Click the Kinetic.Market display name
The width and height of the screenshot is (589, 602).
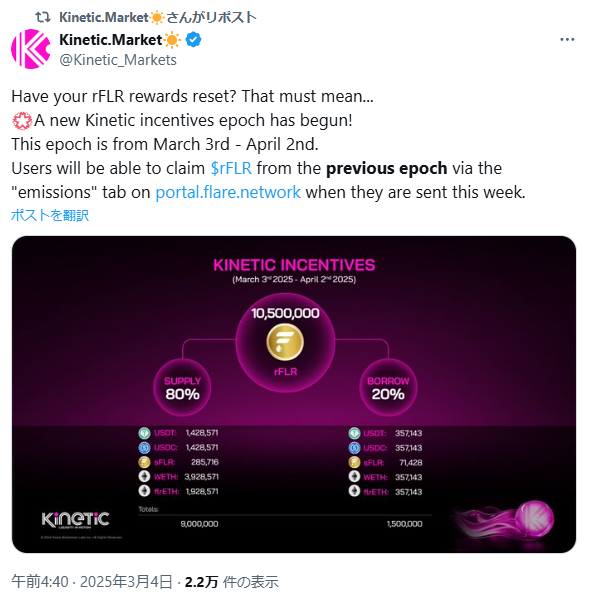tap(111, 40)
